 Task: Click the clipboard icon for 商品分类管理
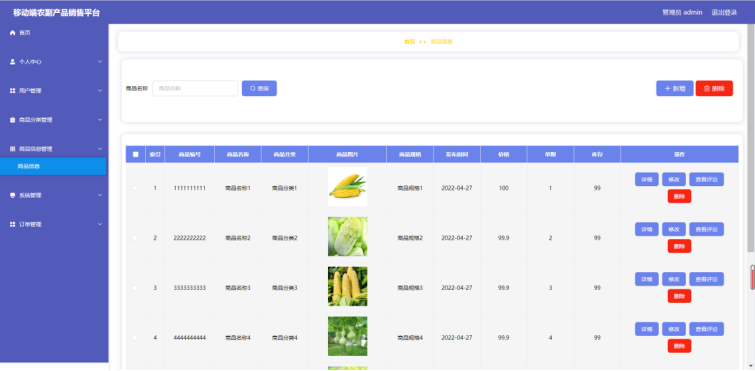13,120
